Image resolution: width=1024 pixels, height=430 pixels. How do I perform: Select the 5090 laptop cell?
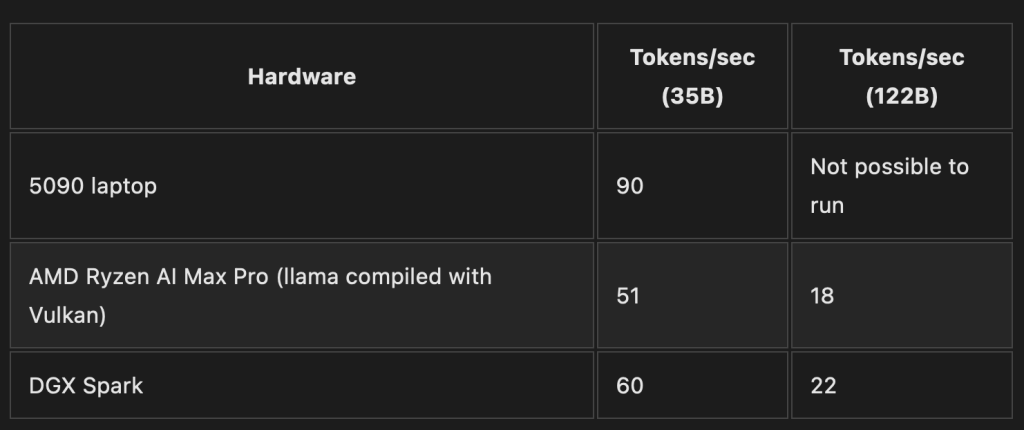93,186
